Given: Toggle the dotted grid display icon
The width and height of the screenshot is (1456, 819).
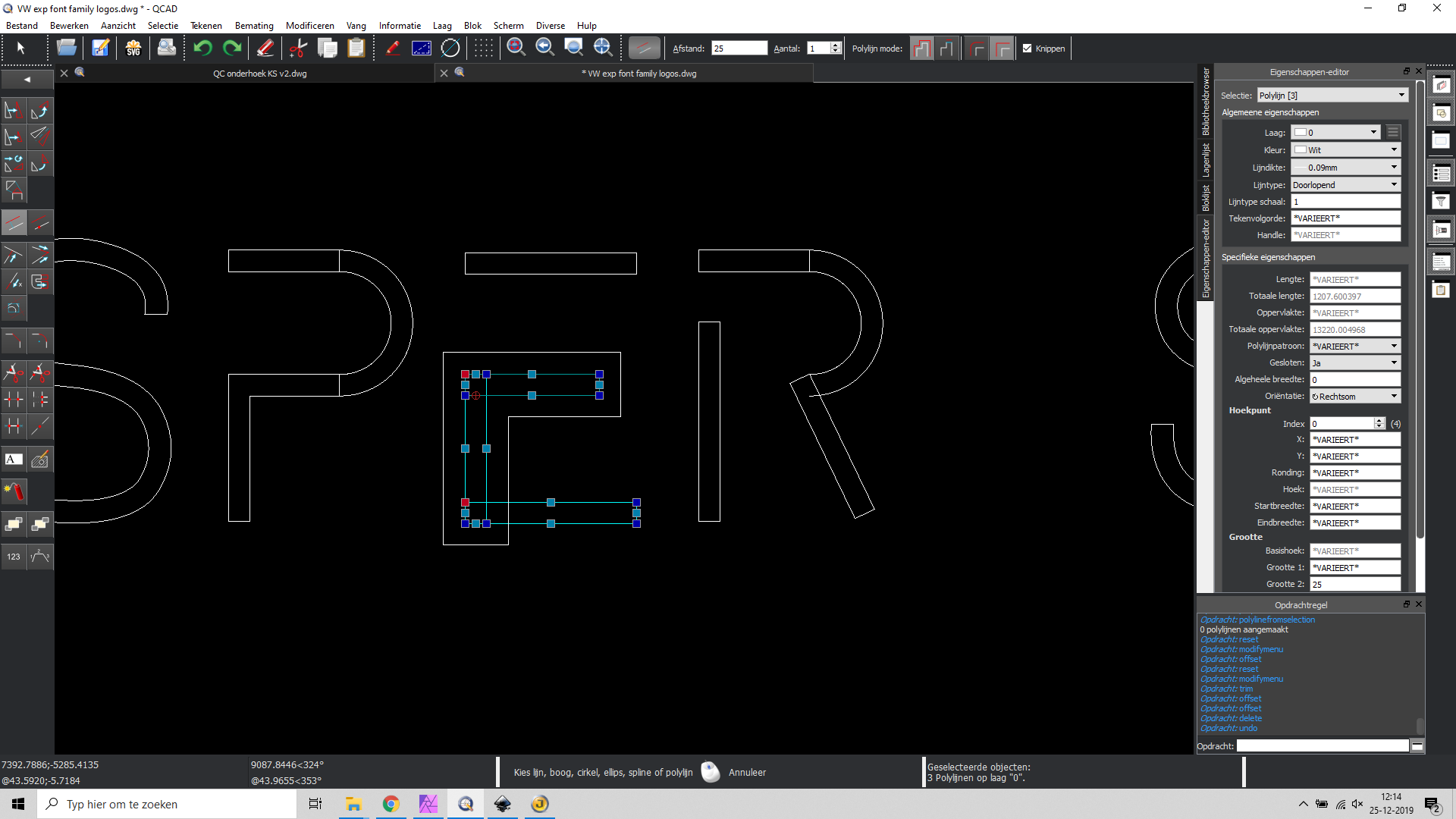Looking at the screenshot, I should click(x=483, y=48).
